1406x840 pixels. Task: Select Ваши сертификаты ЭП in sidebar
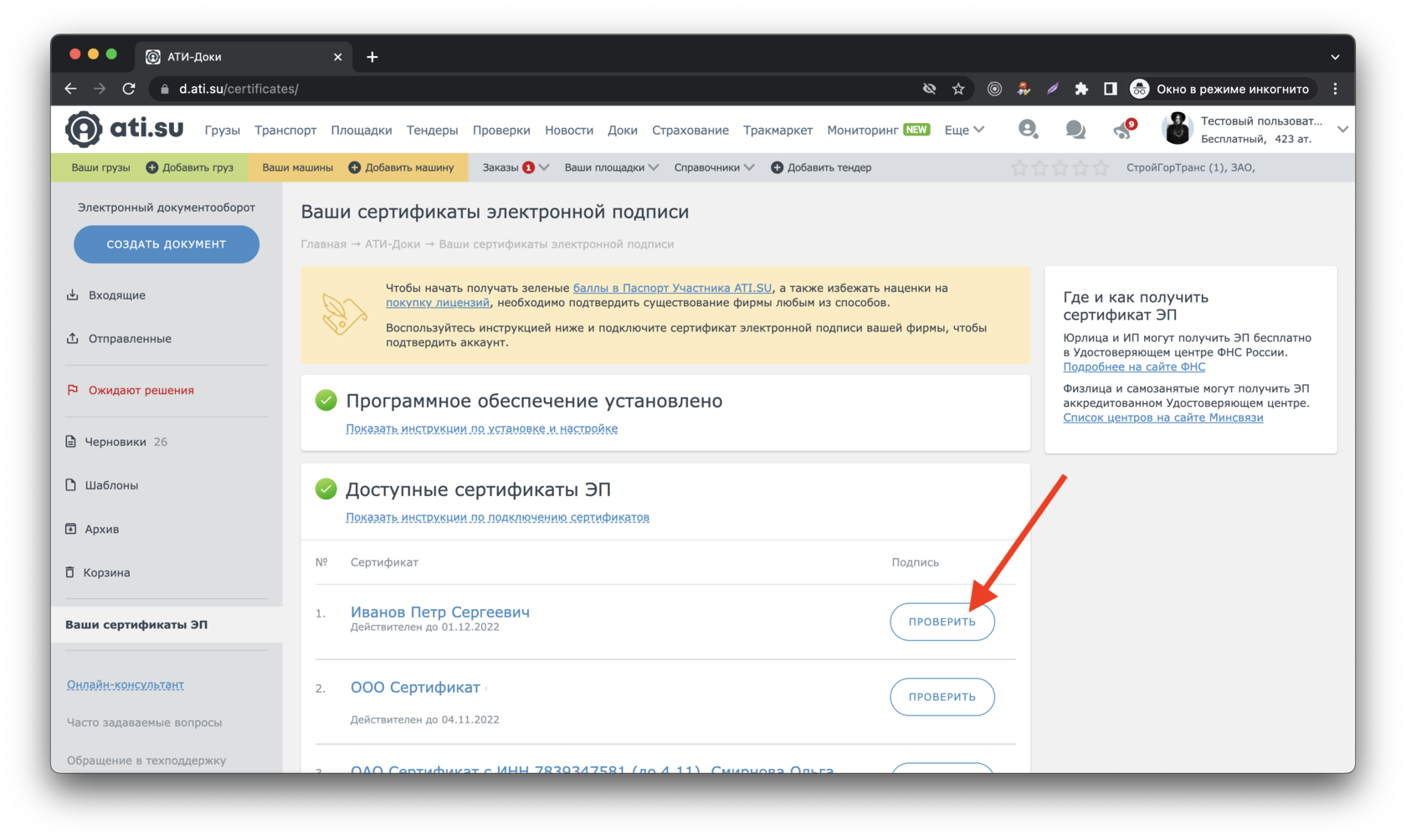click(167, 624)
